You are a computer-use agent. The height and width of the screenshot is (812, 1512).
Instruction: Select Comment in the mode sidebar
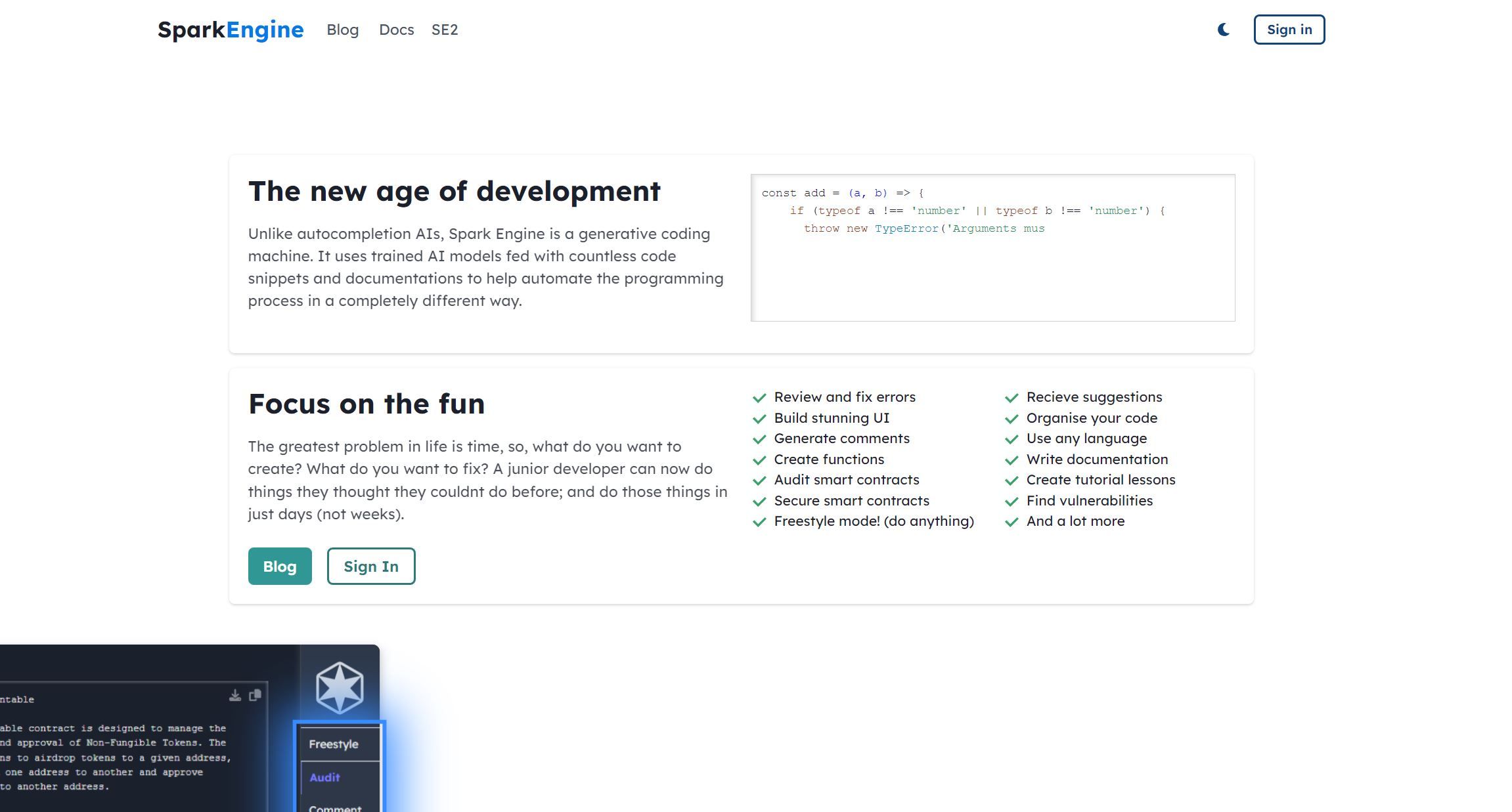coord(336,807)
